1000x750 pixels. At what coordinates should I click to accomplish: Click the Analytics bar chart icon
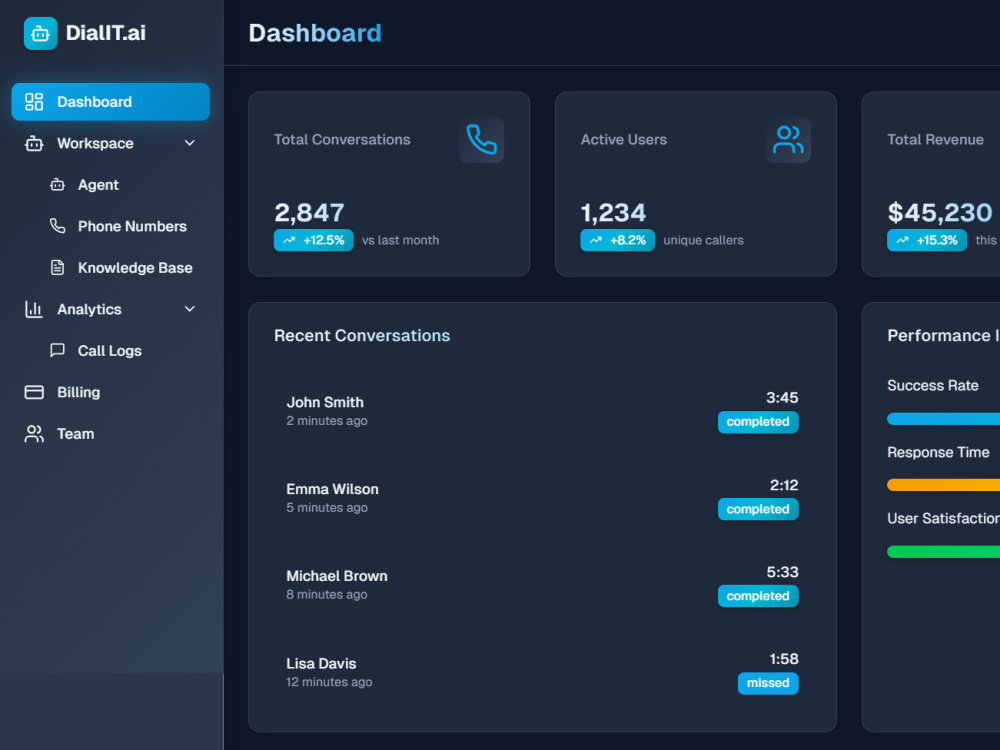click(x=34, y=309)
